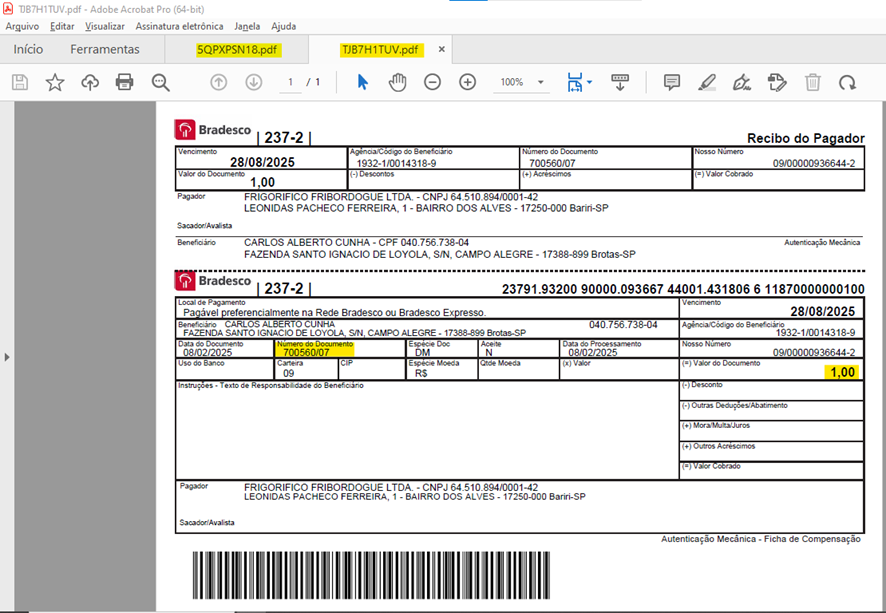Go to next page arrow

pos(254,82)
